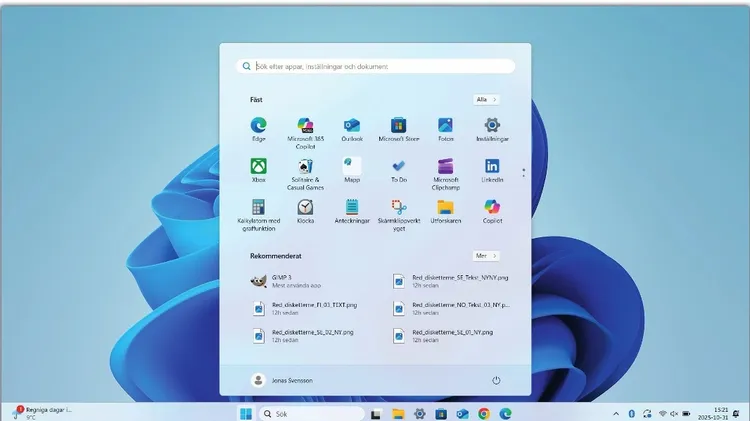Show more recommendations with Mer button
Screen dimensions: 750x421
coord(486,256)
